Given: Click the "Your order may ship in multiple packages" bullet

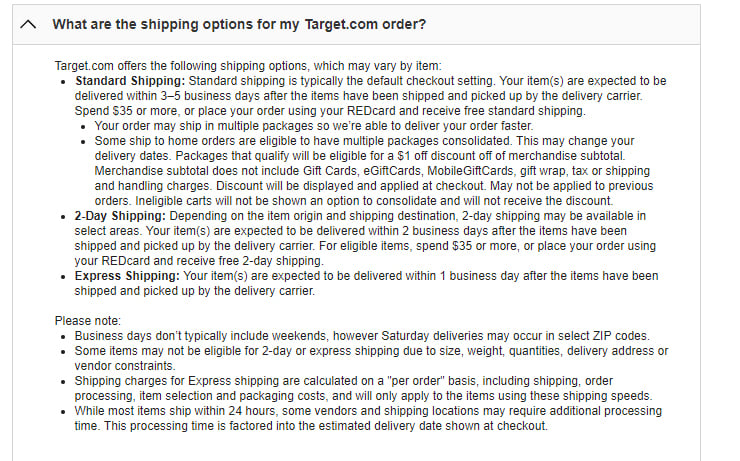Looking at the screenshot, I should coord(314,126).
